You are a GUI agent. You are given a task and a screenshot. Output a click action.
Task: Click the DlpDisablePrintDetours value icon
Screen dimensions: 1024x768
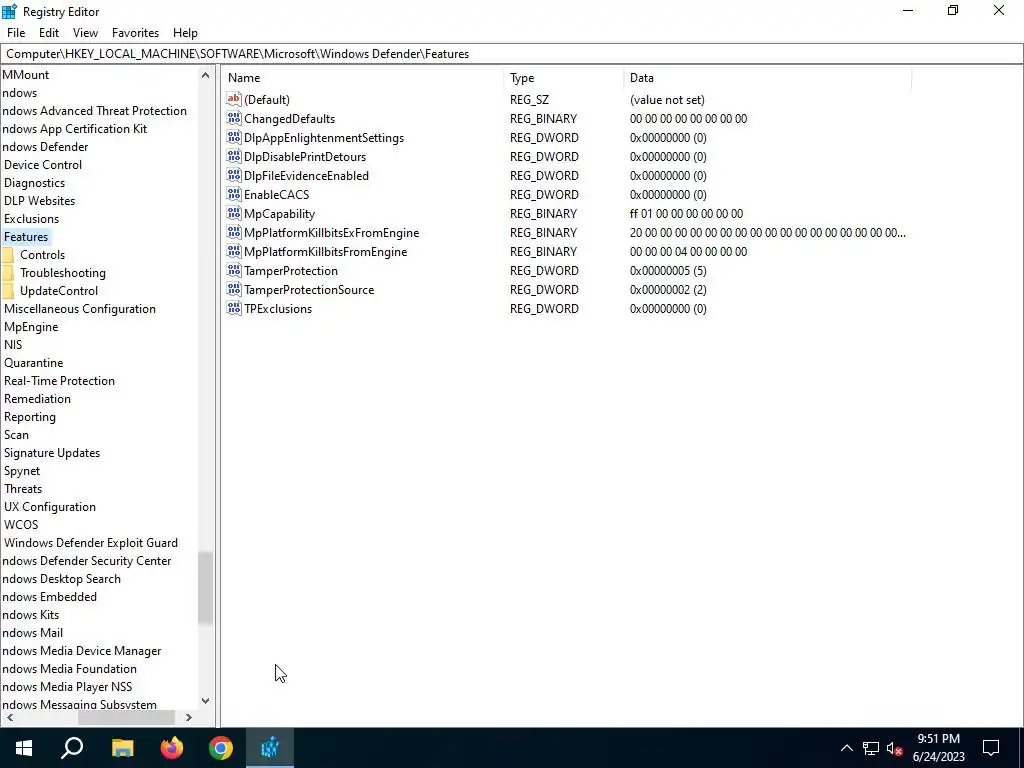[x=234, y=156]
